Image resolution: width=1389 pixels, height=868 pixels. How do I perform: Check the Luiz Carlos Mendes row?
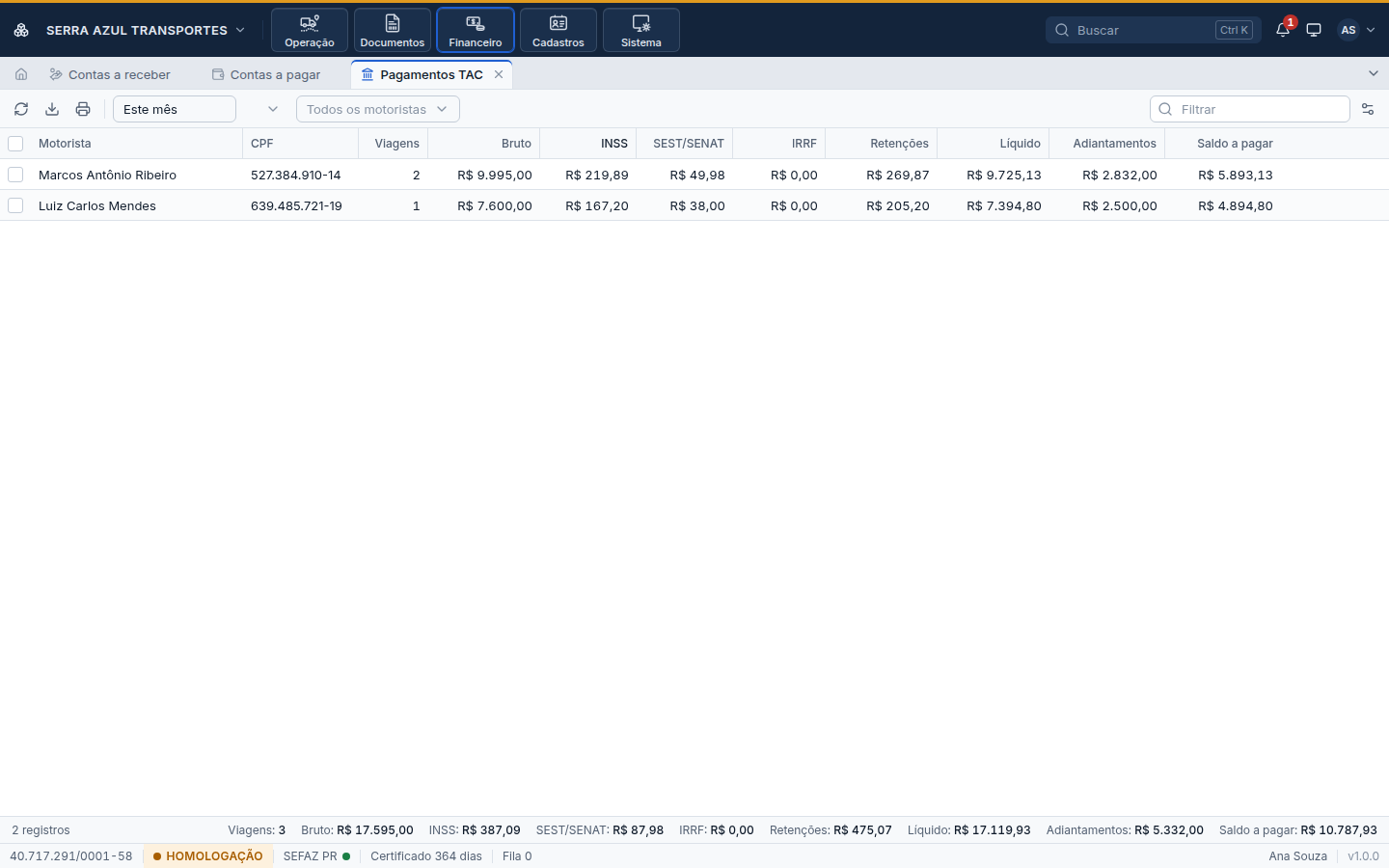(x=15, y=205)
